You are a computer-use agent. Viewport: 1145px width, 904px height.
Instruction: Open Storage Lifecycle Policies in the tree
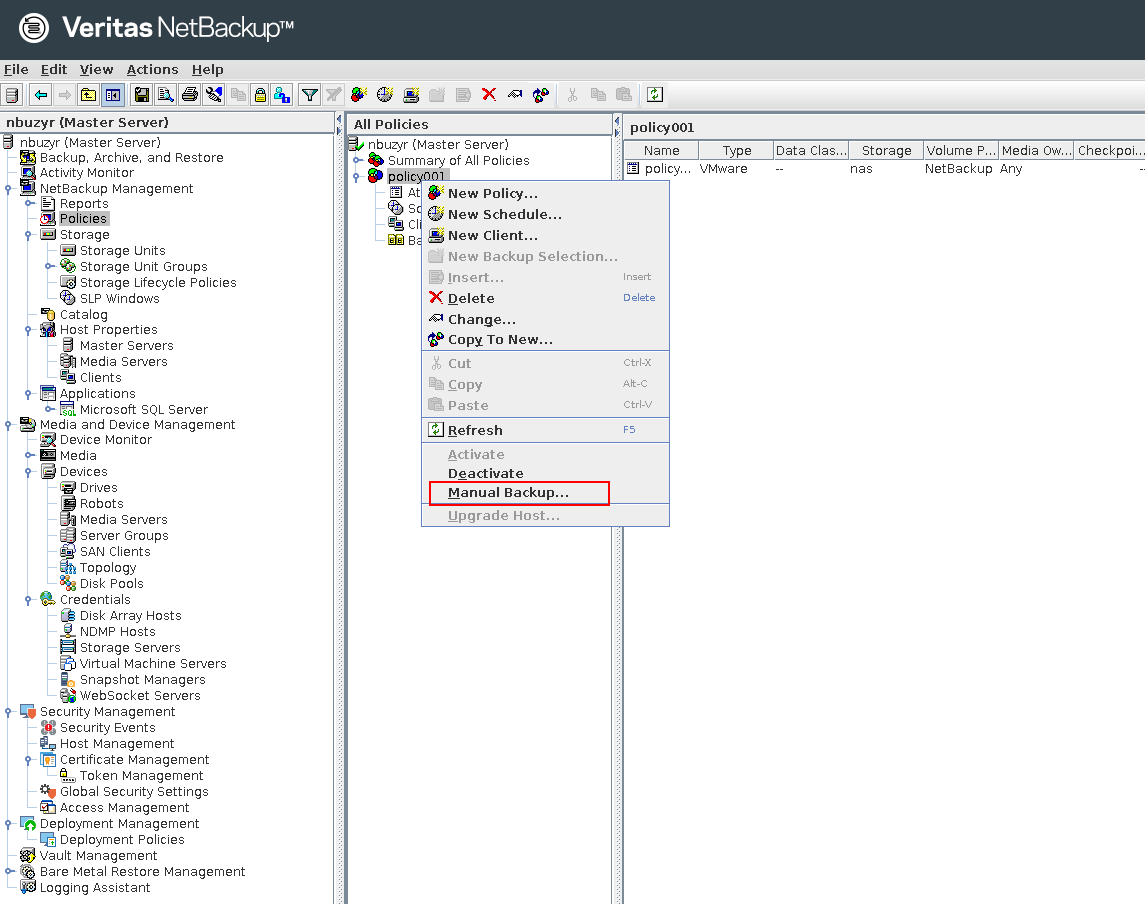pyautogui.click(x=158, y=283)
